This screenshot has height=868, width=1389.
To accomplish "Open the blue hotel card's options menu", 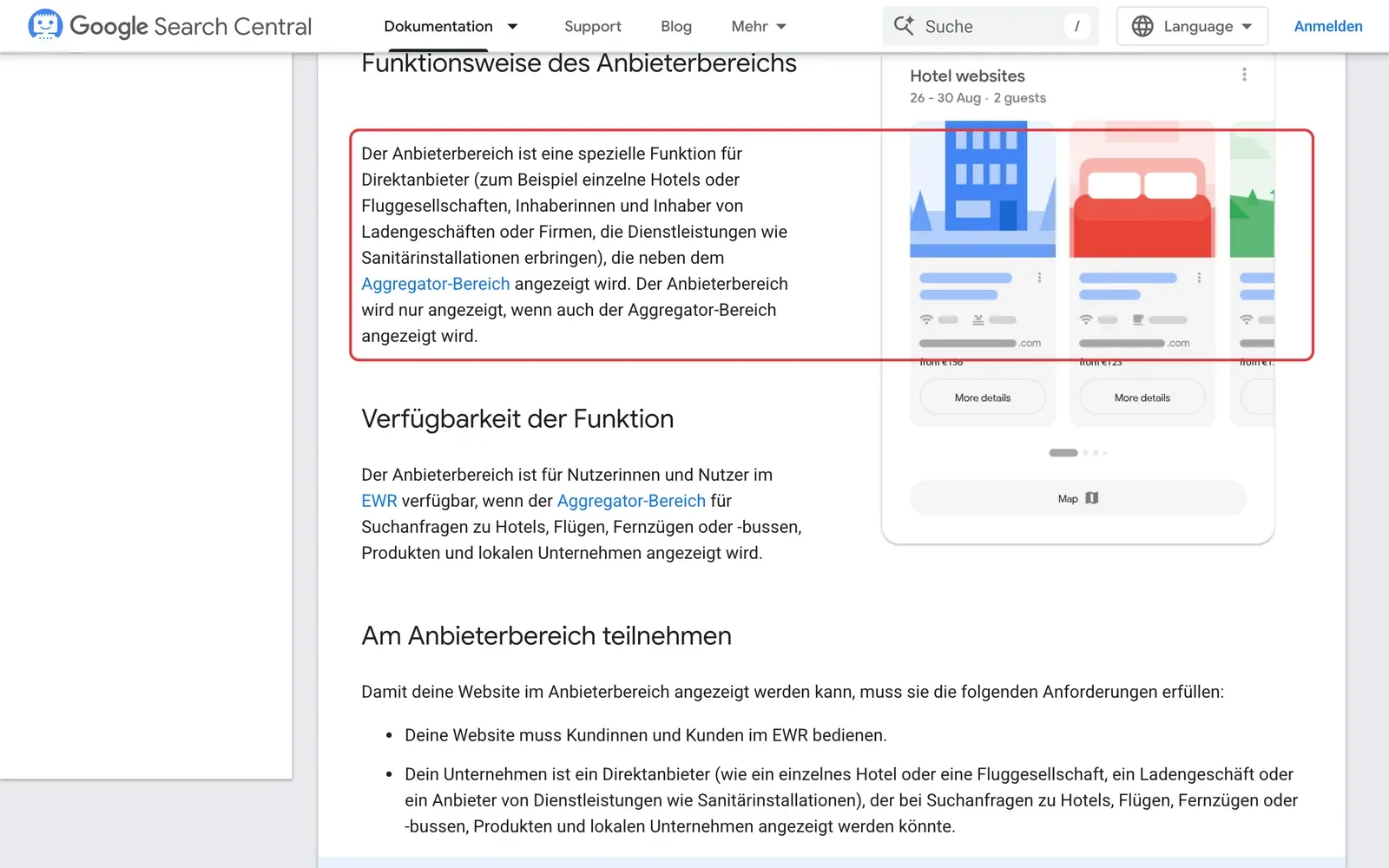I will (x=1039, y=278).
